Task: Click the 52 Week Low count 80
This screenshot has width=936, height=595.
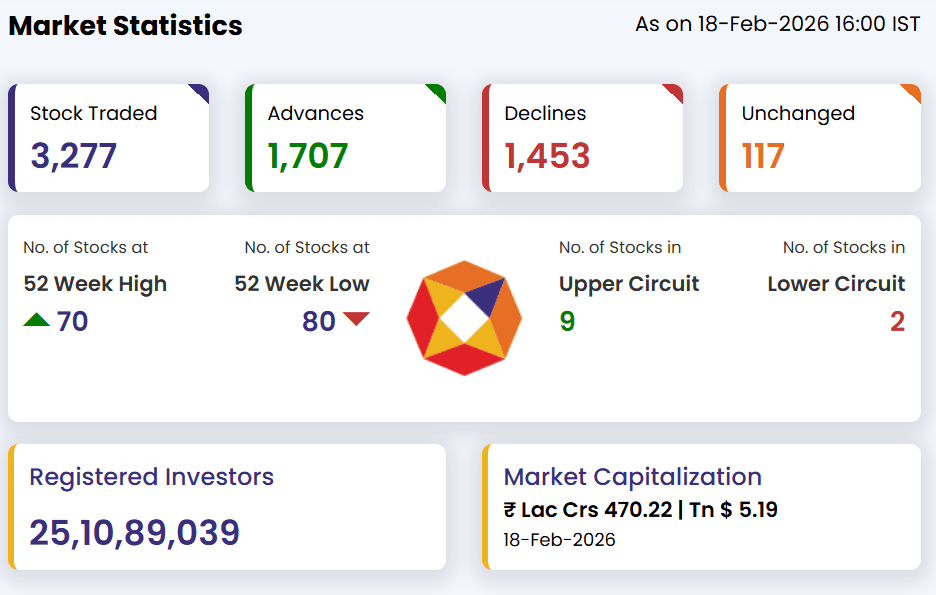Action: (318, 322)
